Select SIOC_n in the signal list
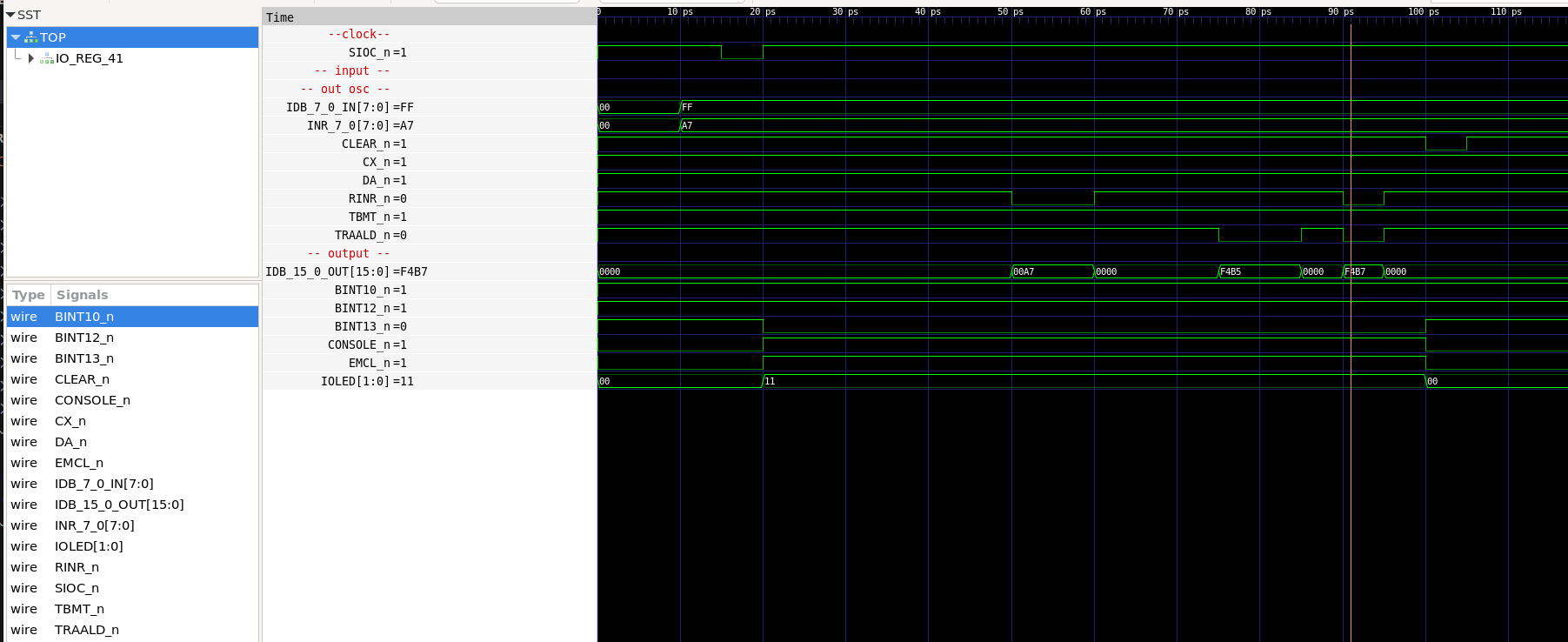The image size is (1568, 642). tap(132, 588)
